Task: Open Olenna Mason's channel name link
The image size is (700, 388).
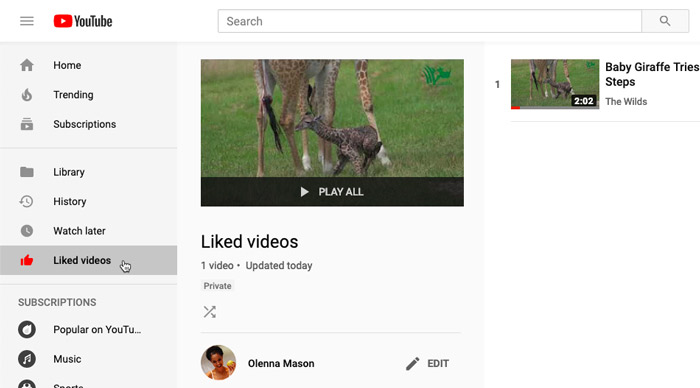Action: (x=281, y=363)
